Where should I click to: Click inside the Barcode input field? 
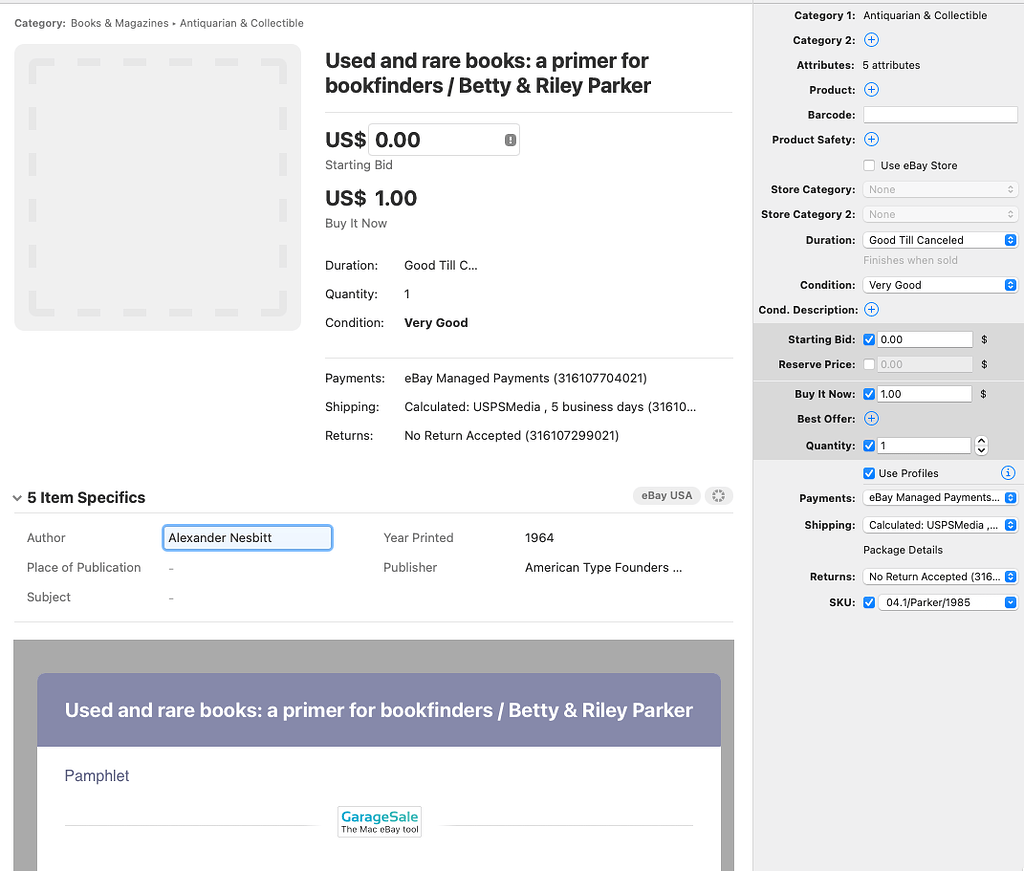coord(939,114)
